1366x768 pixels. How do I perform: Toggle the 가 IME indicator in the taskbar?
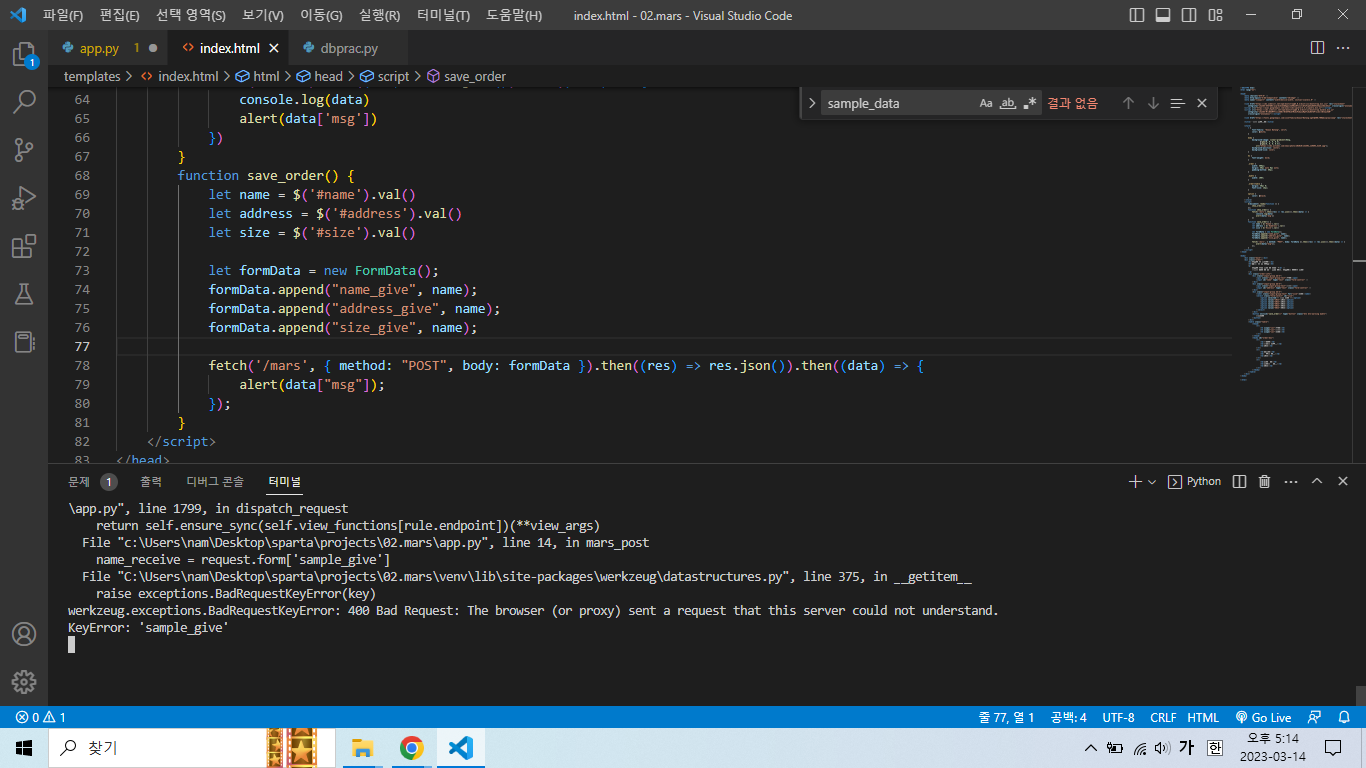click(1187, 747)
